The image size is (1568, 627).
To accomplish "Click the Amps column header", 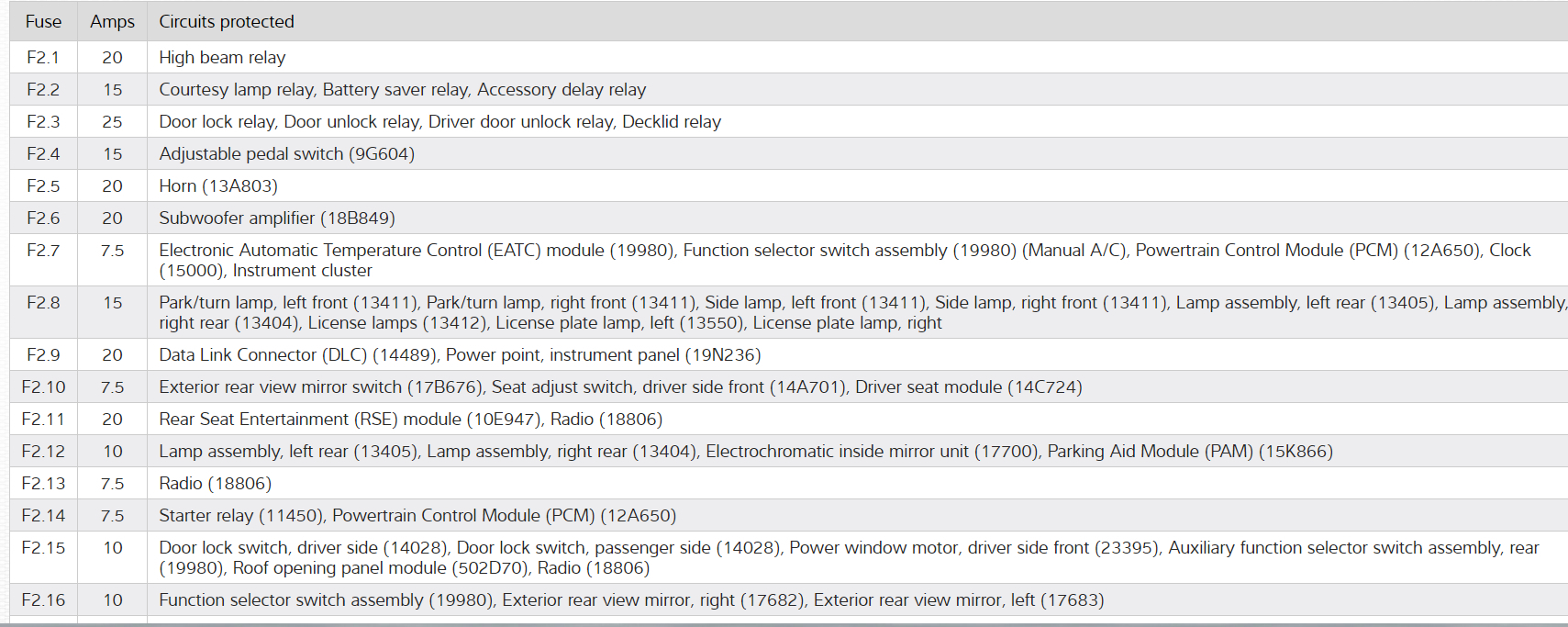I will tap(112, 21).
